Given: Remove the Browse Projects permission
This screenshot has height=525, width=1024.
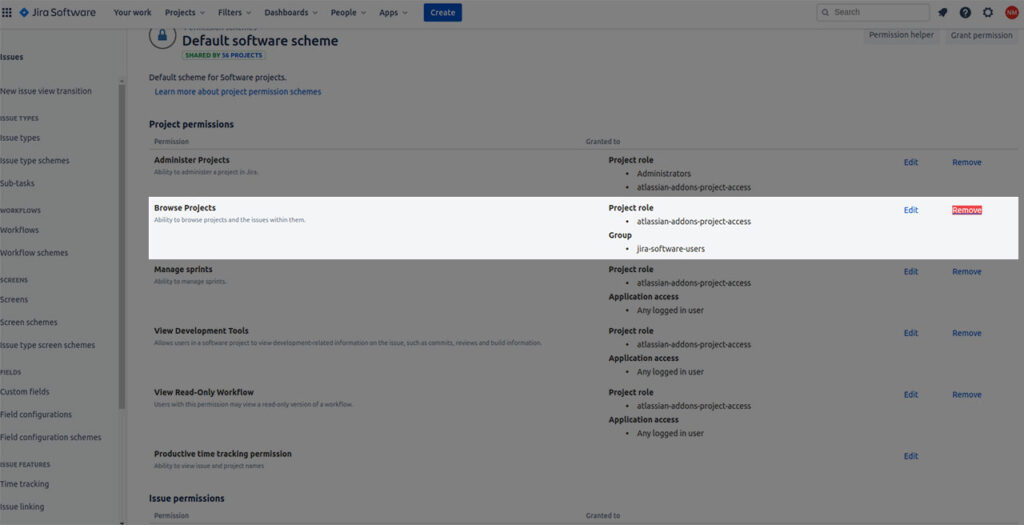Looking at the screenshot, I should pos(967,210).
